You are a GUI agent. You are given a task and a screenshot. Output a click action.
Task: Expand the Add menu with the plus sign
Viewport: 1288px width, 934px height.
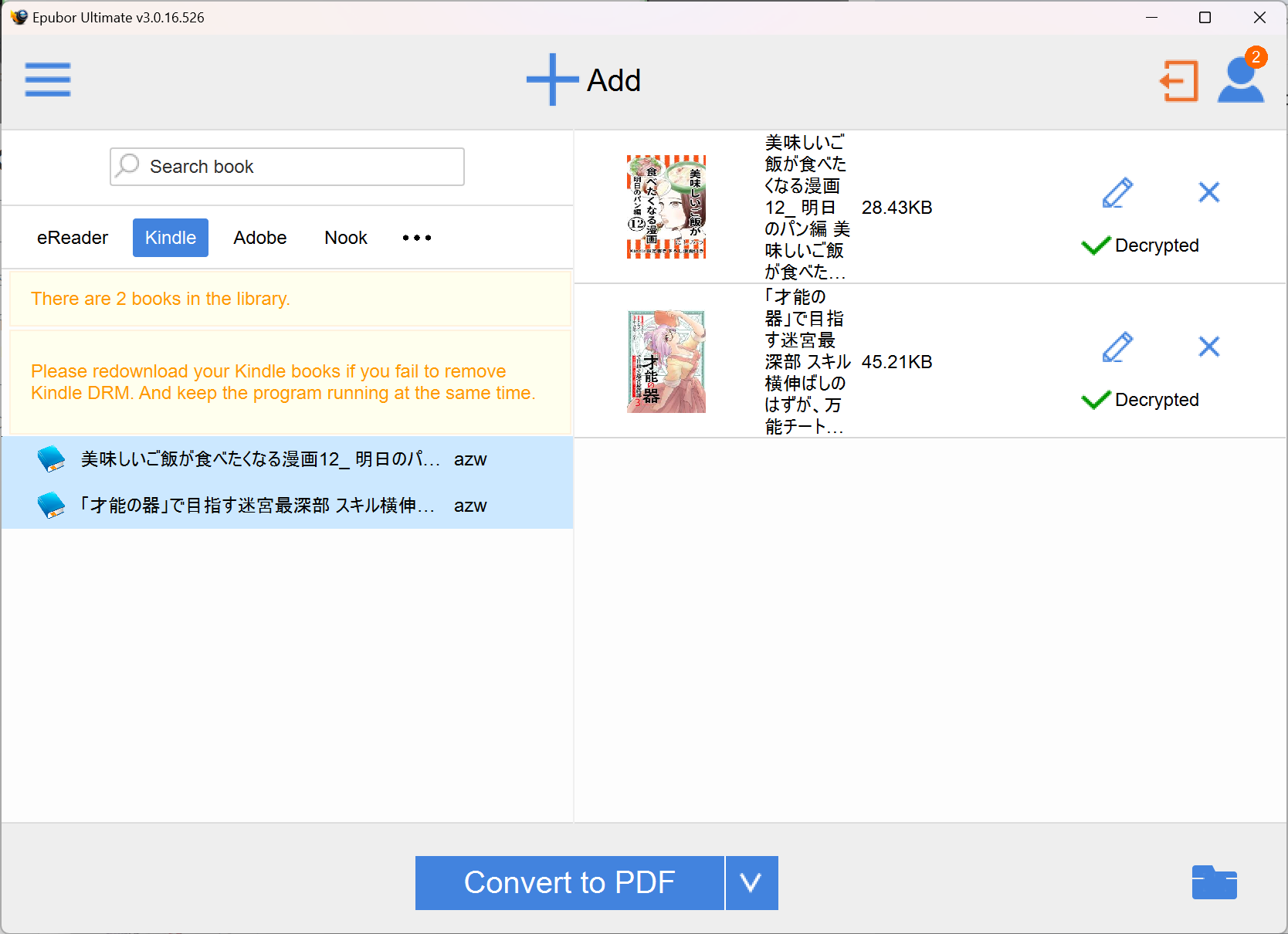point(551,80)
